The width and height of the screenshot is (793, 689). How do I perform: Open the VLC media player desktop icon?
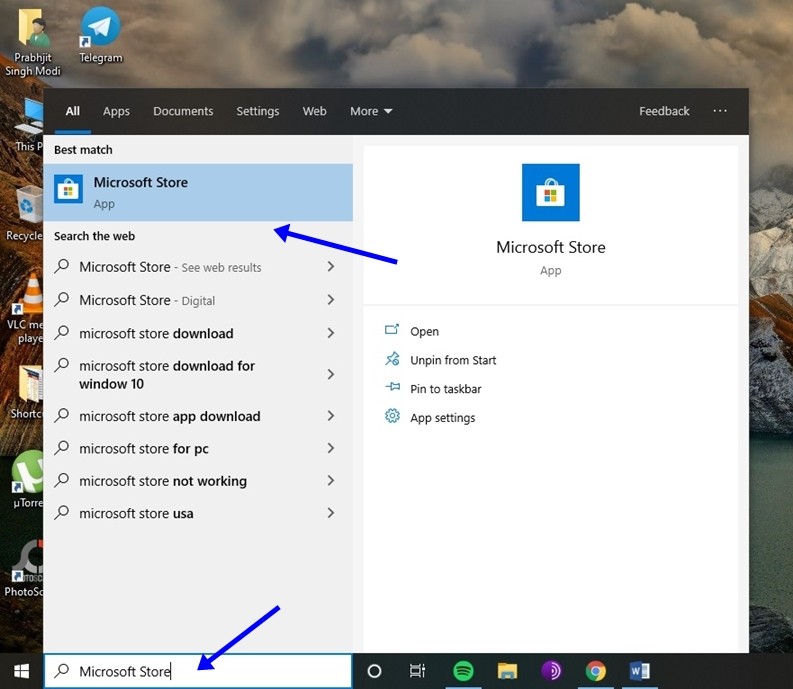24,309
